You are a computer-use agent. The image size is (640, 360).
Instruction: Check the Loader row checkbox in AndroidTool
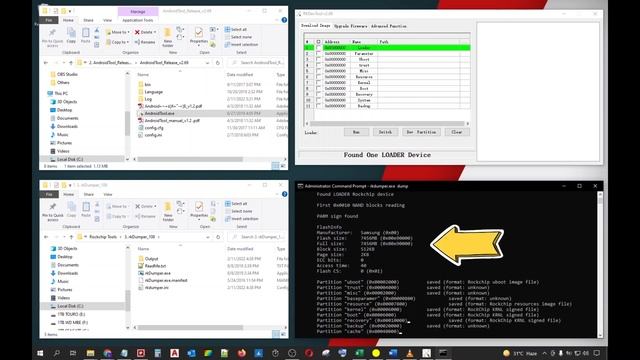point(318,48)
